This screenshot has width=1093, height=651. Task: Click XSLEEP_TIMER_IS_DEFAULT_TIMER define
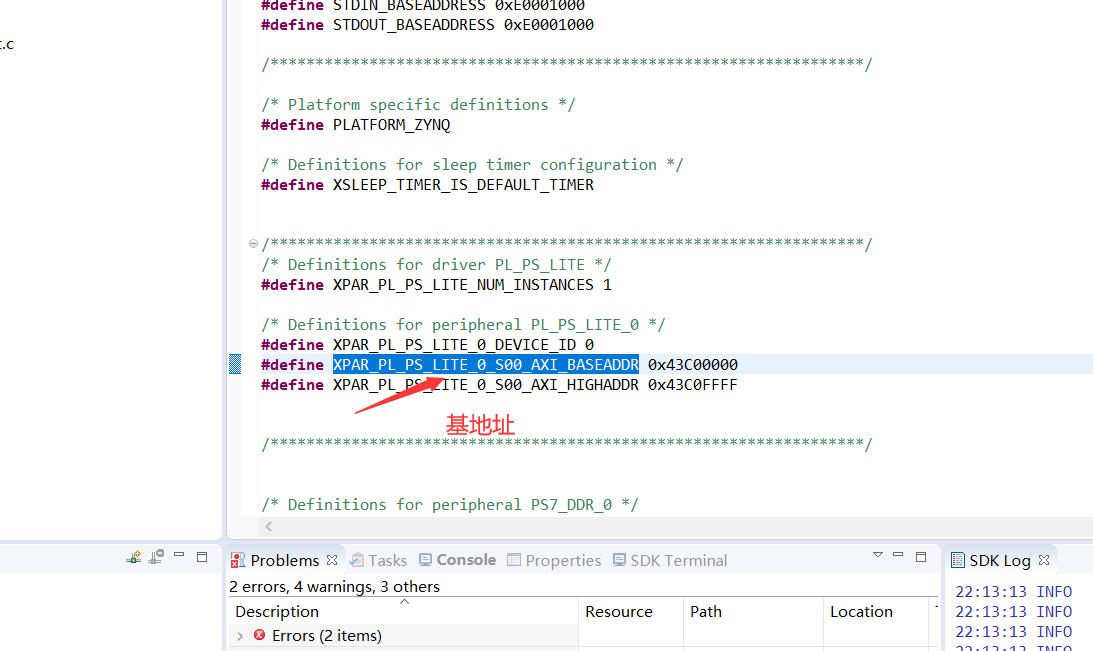coord(463,185)
